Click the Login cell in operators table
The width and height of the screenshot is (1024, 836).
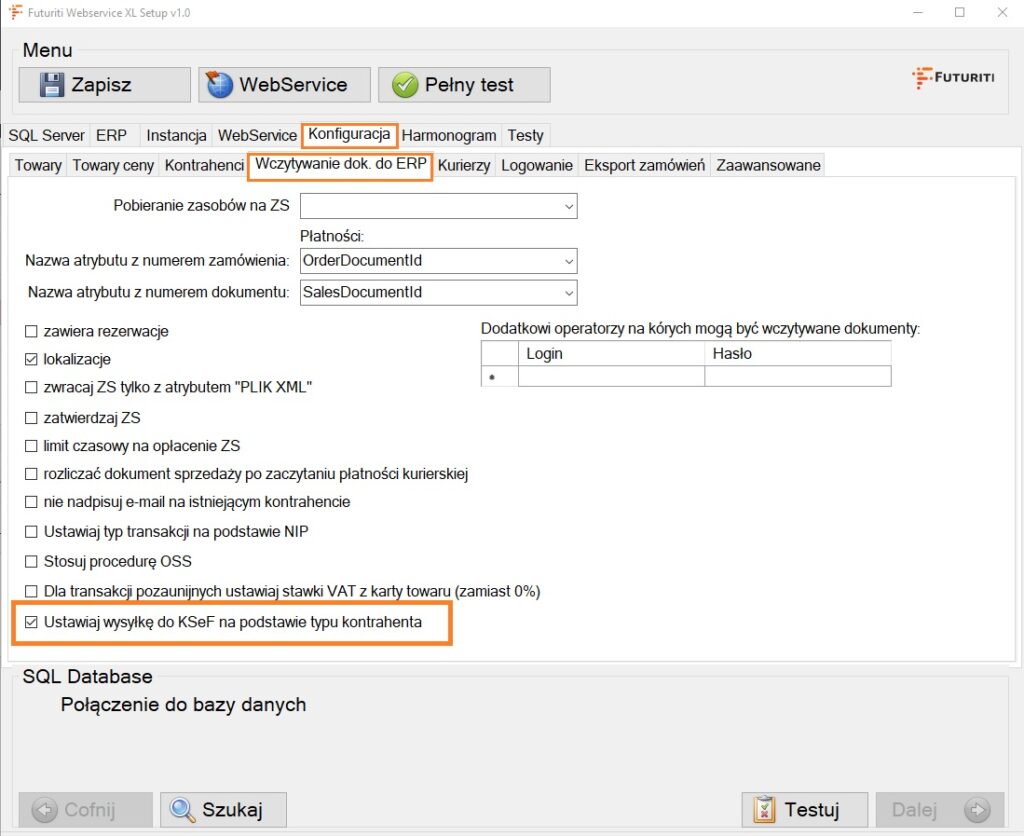(610, 376)
